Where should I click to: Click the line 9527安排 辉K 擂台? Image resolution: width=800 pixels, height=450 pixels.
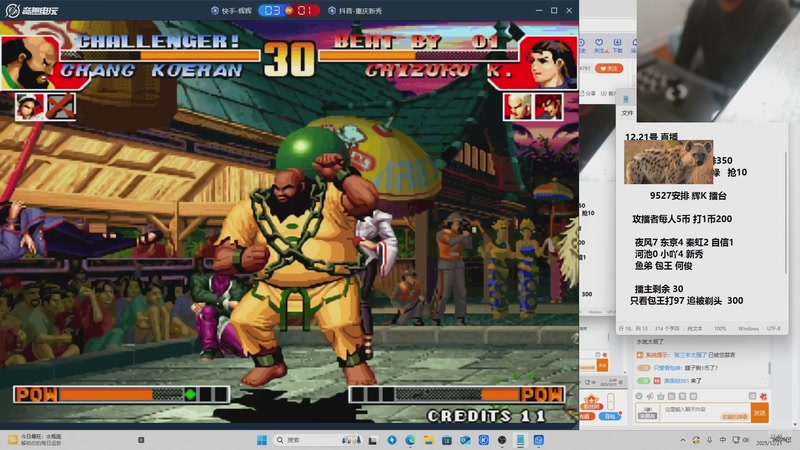click(x=688, y=195)
